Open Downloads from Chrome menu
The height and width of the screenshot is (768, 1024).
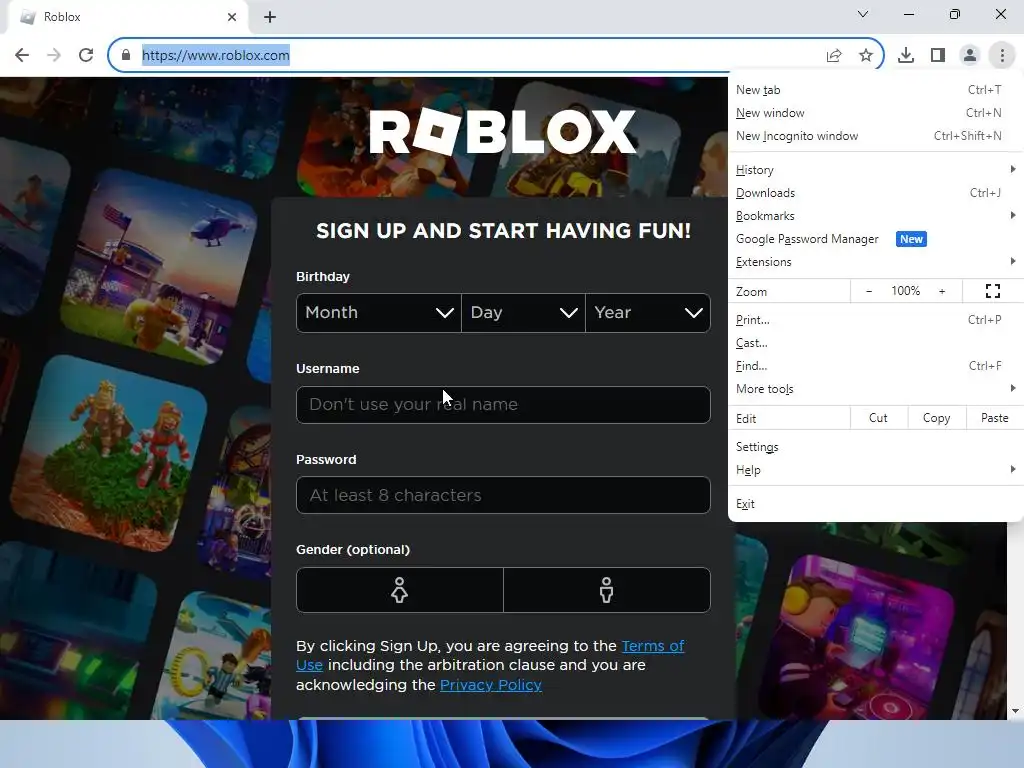click(x=875, y=193)
